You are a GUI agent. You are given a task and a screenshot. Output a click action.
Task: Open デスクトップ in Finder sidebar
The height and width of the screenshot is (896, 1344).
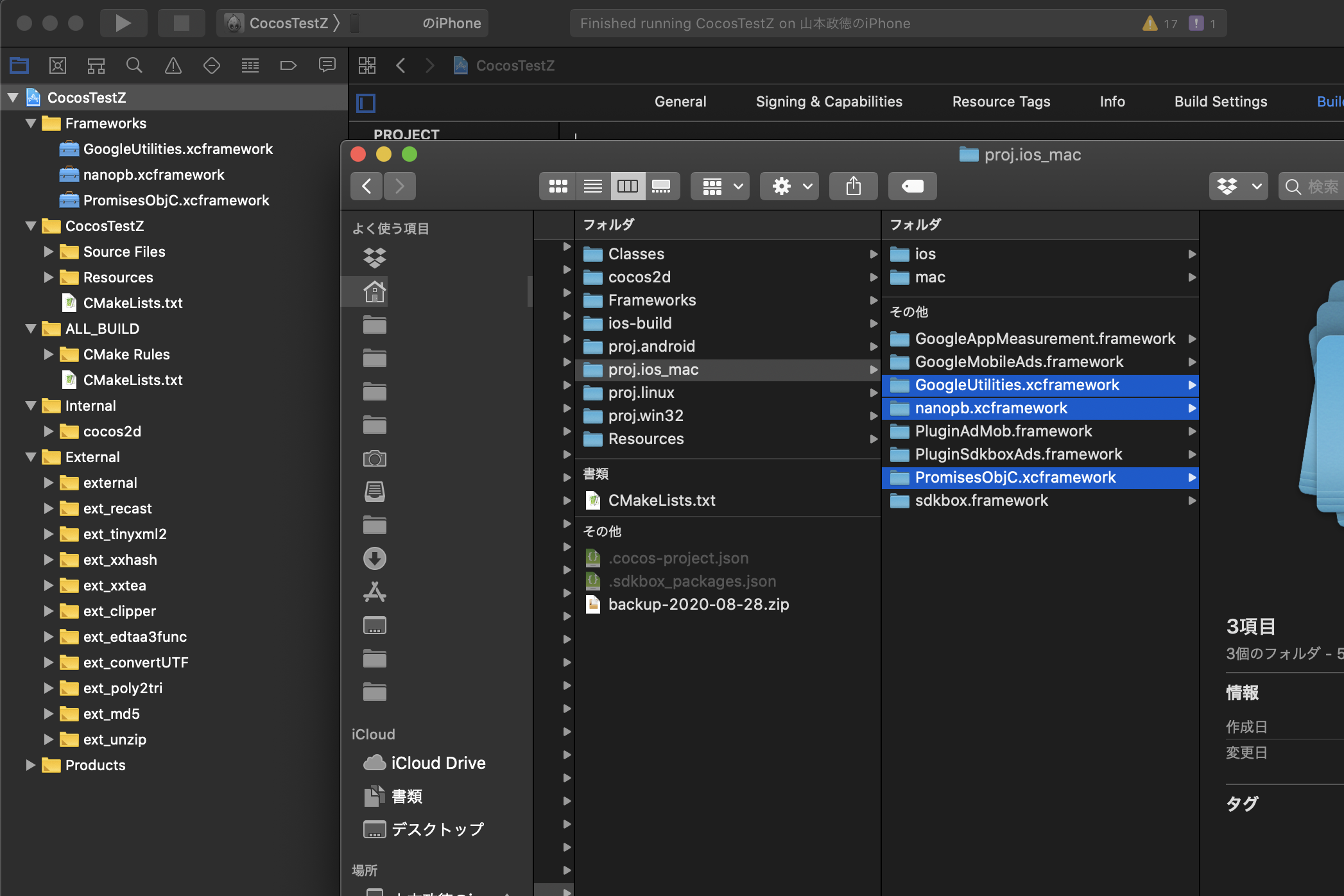point(424,829)
